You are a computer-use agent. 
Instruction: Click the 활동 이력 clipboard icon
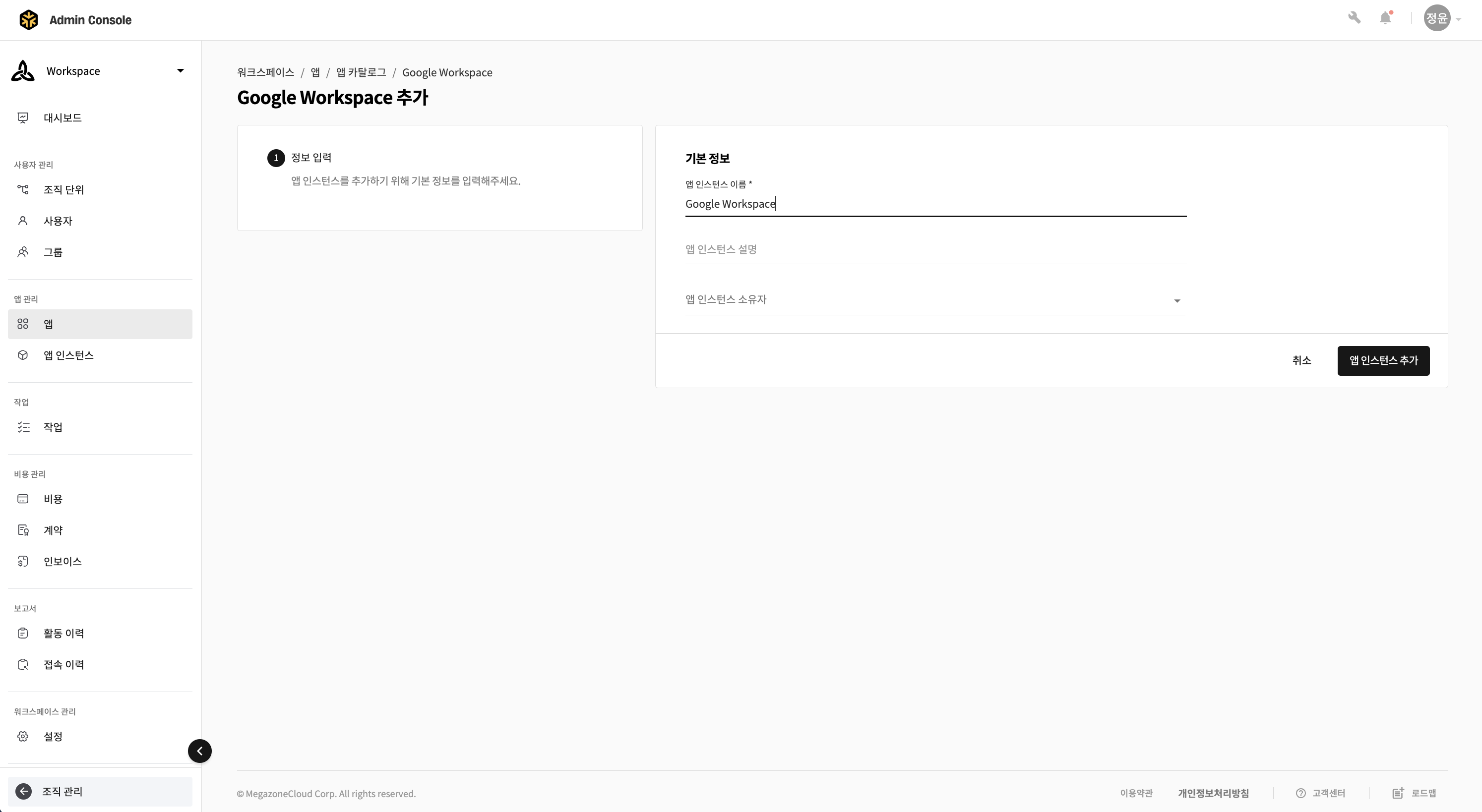(x=23, y=633)
